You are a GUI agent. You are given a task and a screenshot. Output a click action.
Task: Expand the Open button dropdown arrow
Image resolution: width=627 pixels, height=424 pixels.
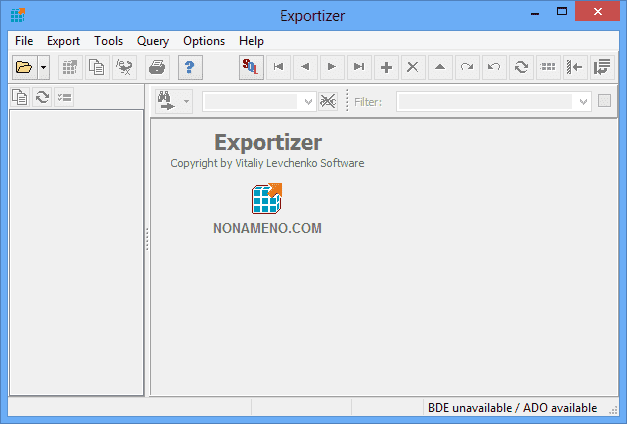click(x=43, y=67)
